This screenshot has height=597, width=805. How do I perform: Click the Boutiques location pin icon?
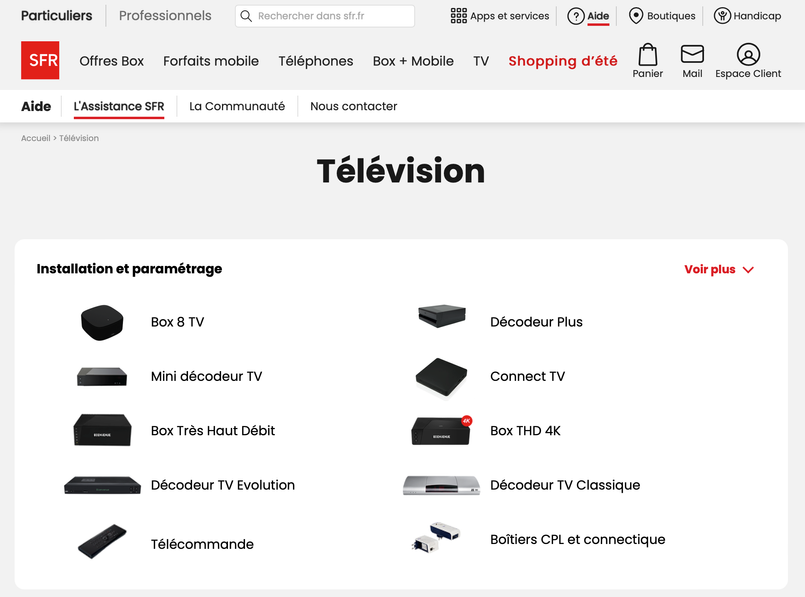point(636,16)
